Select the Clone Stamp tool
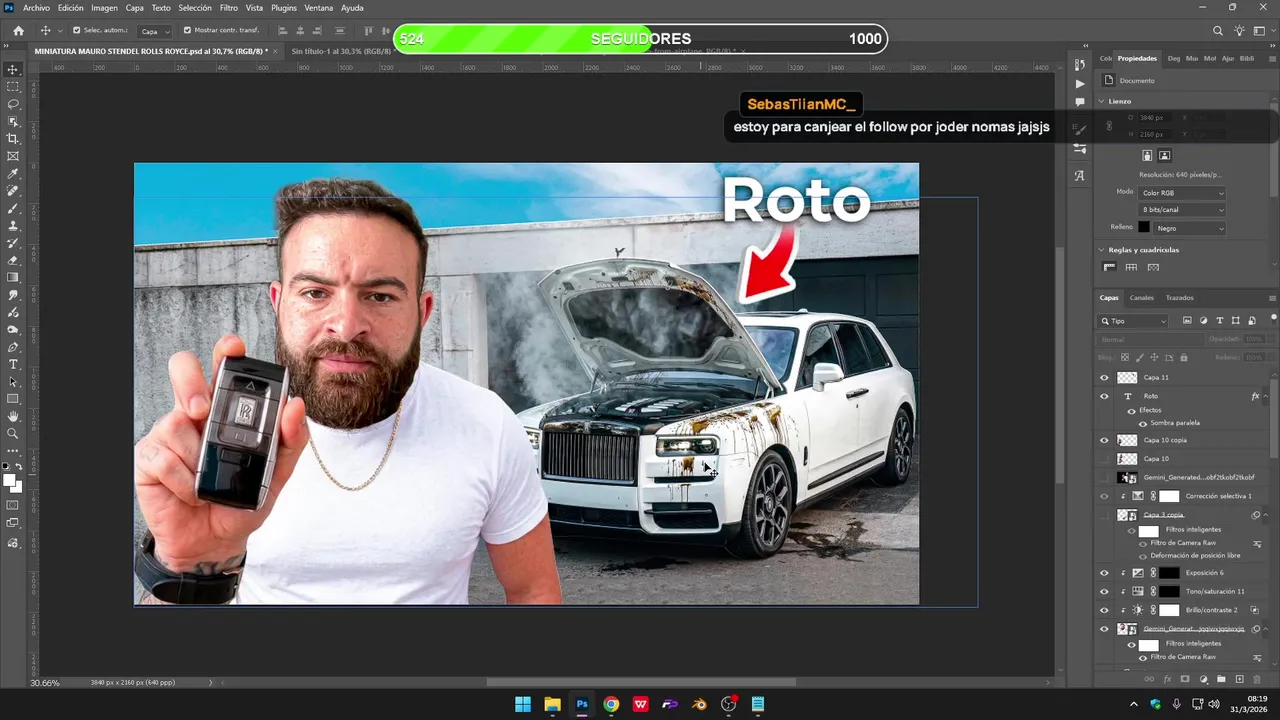 [13, 226]
